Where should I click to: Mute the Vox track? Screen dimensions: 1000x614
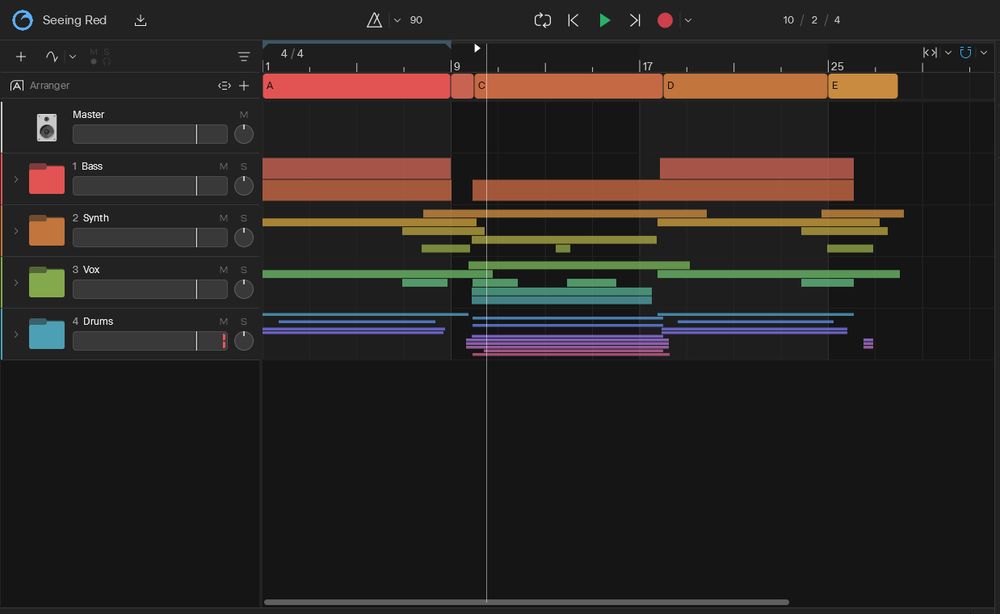click(x=223, y=269)
